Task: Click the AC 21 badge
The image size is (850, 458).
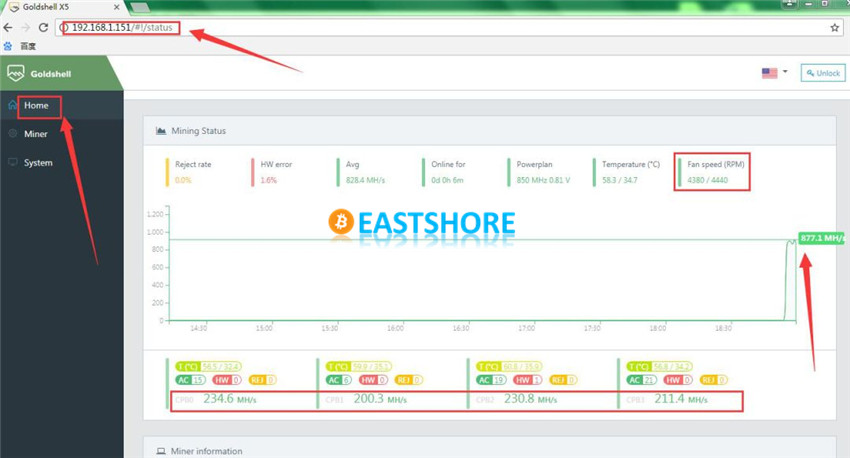Action: 642,380
